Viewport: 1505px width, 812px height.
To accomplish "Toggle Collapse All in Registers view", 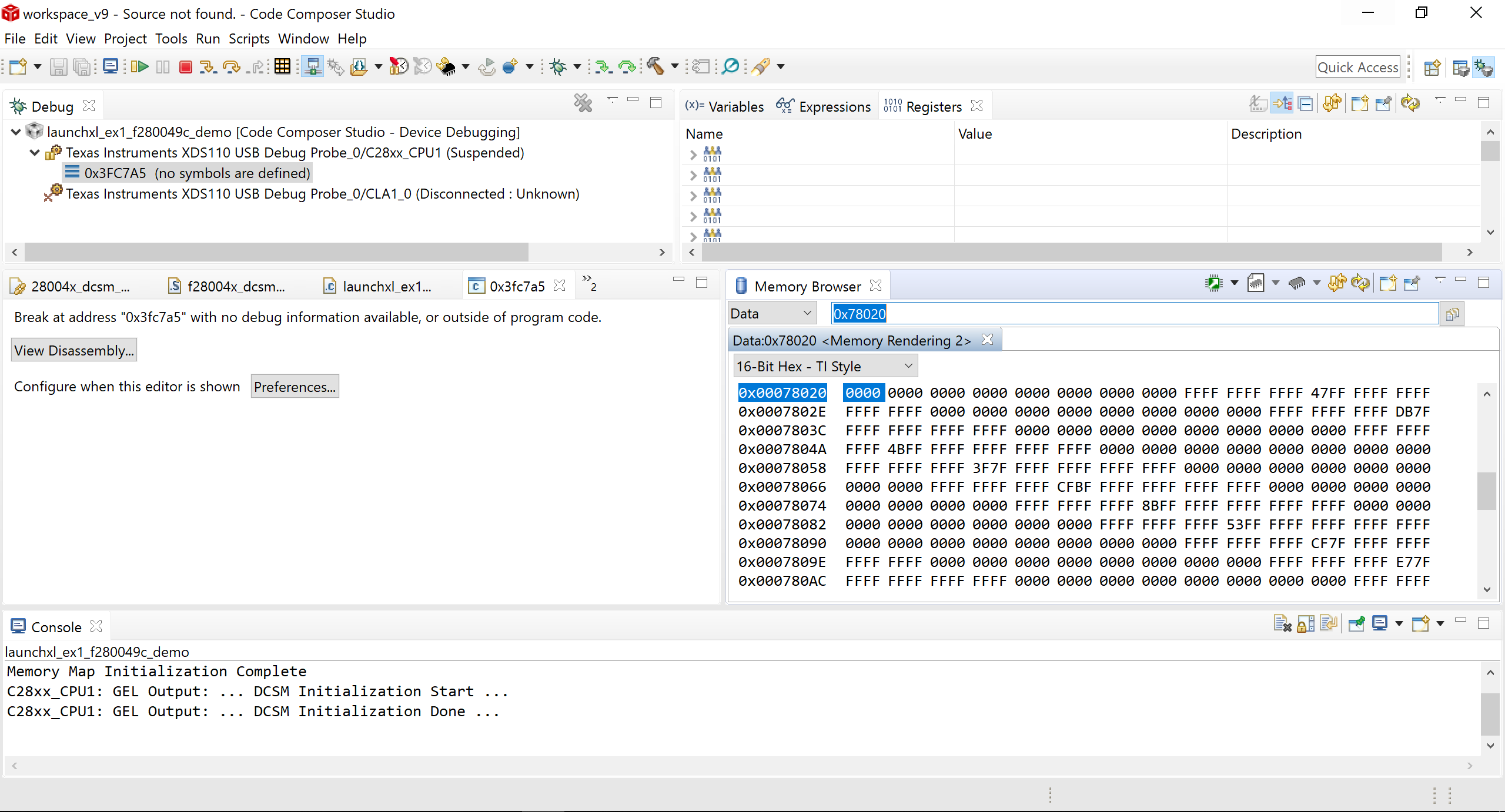I will click(1306, 104).
